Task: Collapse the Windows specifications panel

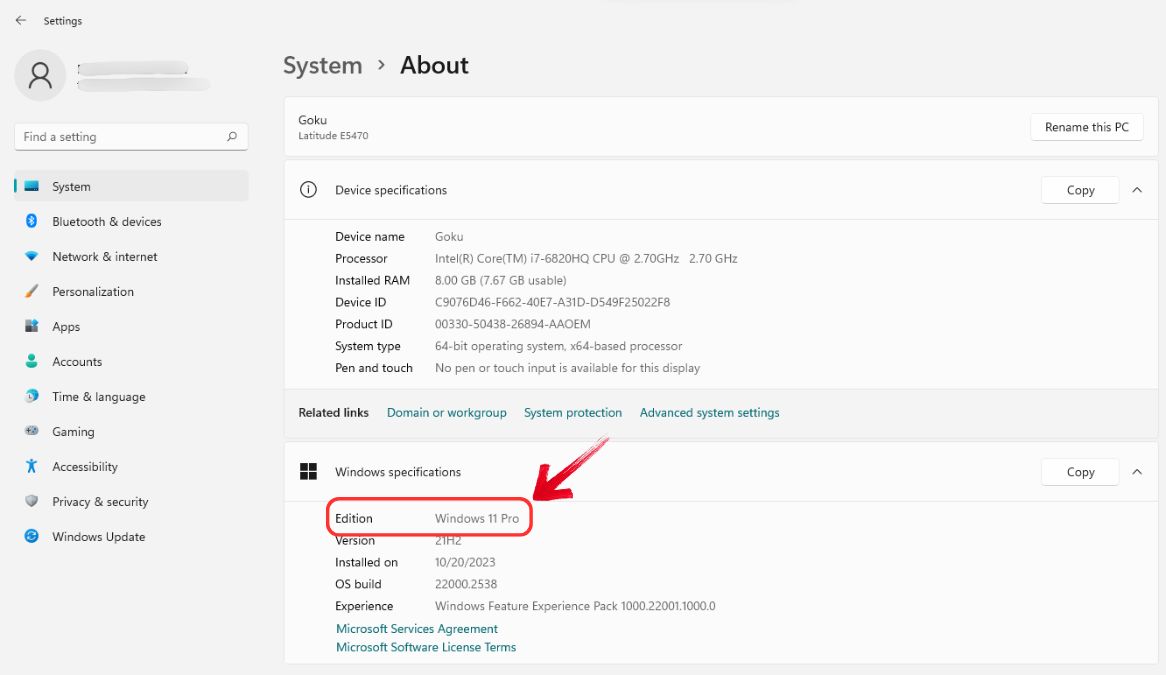Action: (1137, 471)
